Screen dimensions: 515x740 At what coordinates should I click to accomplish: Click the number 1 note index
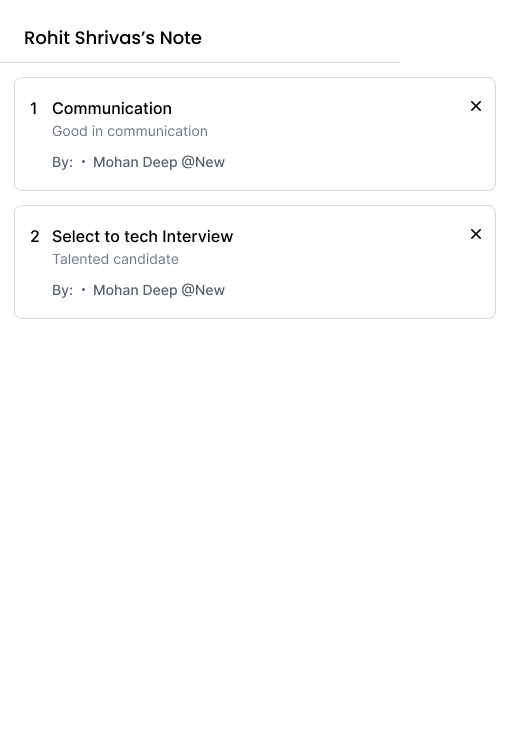click(34, 109)
